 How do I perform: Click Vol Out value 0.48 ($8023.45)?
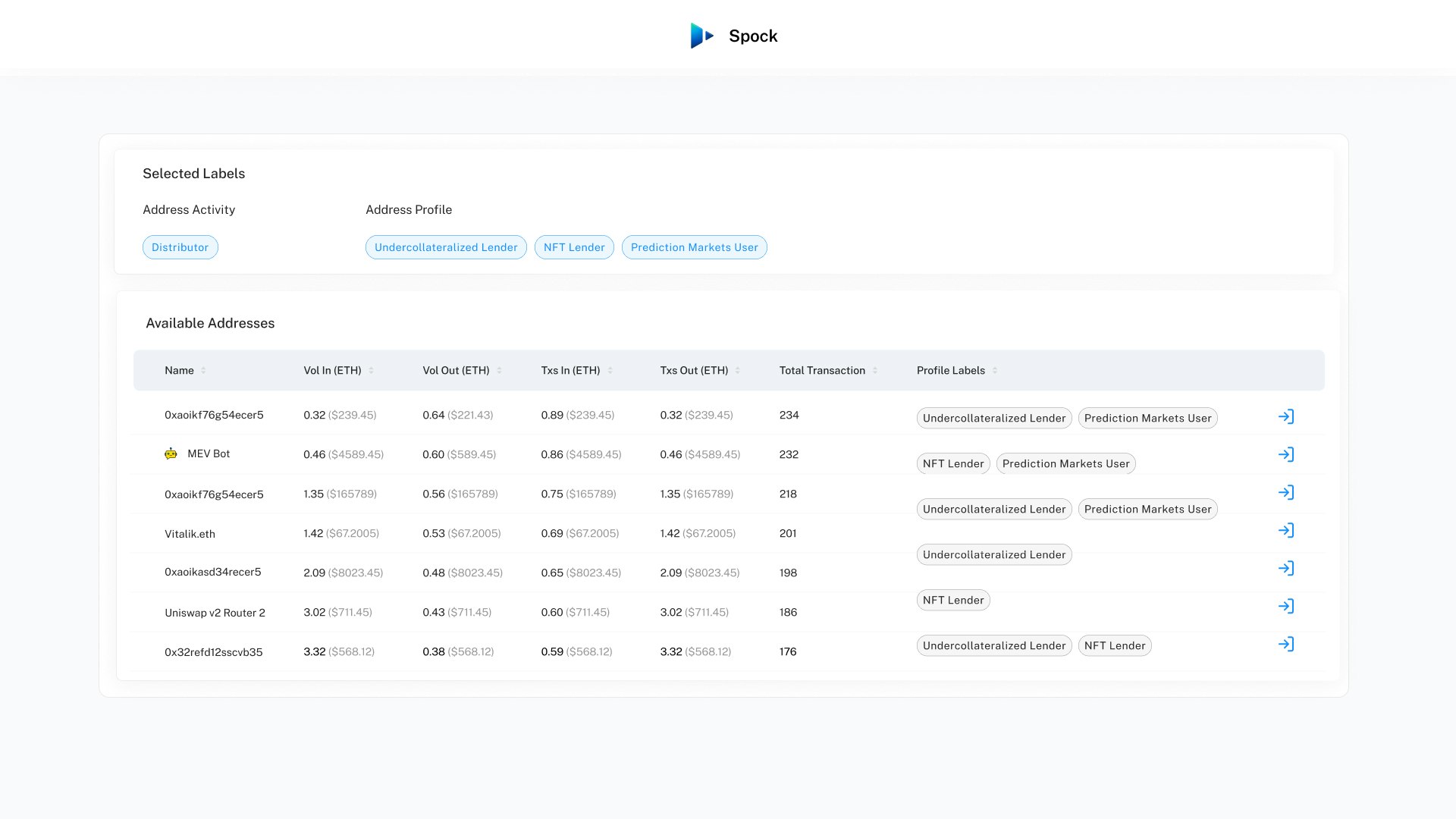pos(463,573)
